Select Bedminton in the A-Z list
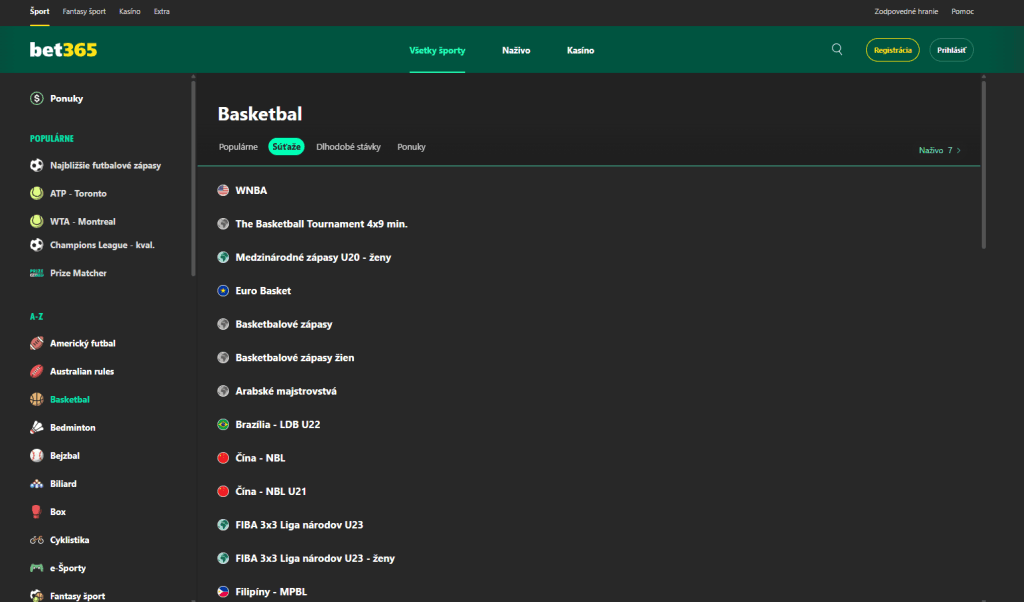The height and width of the screenshot is (602, 1024). coord(72,428)
